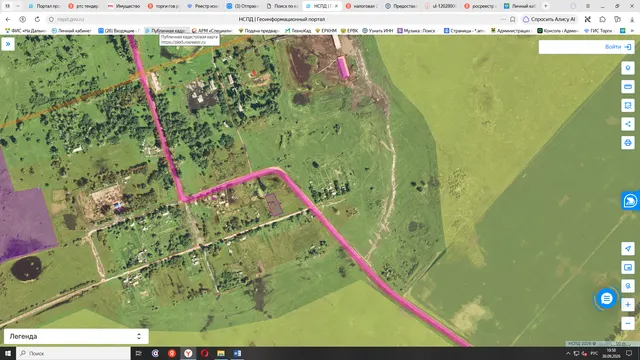Viewport: 640px width, 360px height.
Task: Open the ЕРВК bookmark
Action: click(349, 31)
